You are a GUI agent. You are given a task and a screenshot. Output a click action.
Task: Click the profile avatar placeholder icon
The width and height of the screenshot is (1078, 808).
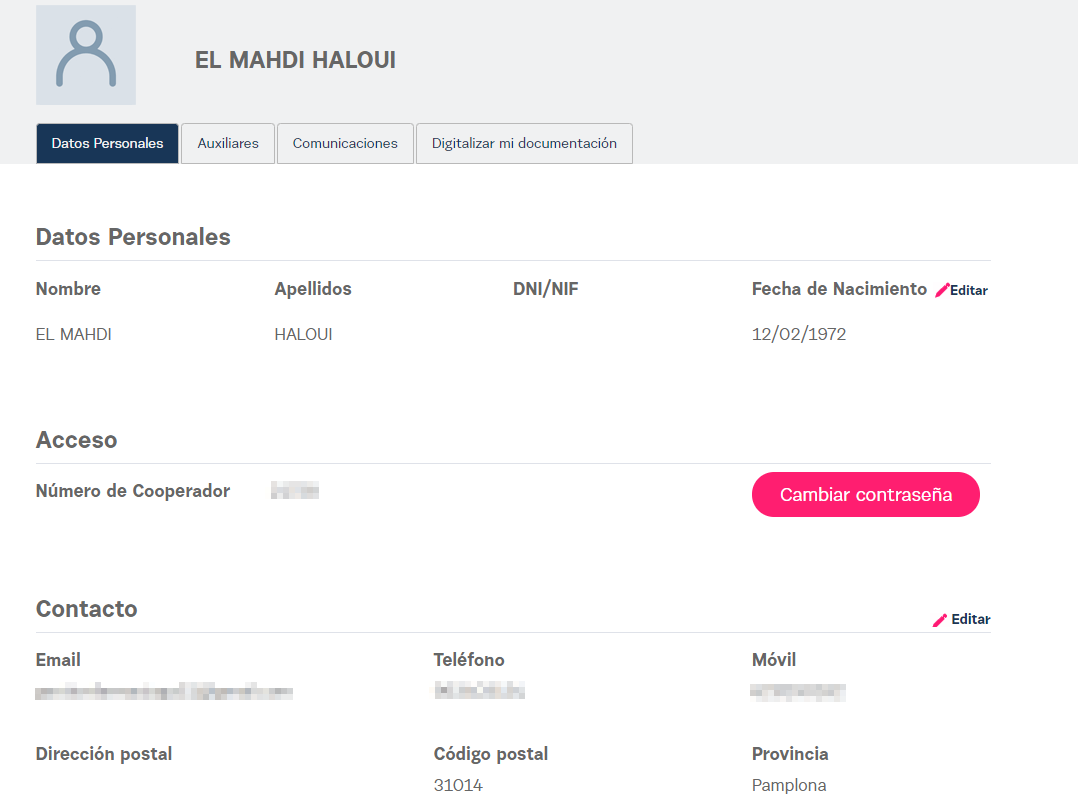point(86,55)
